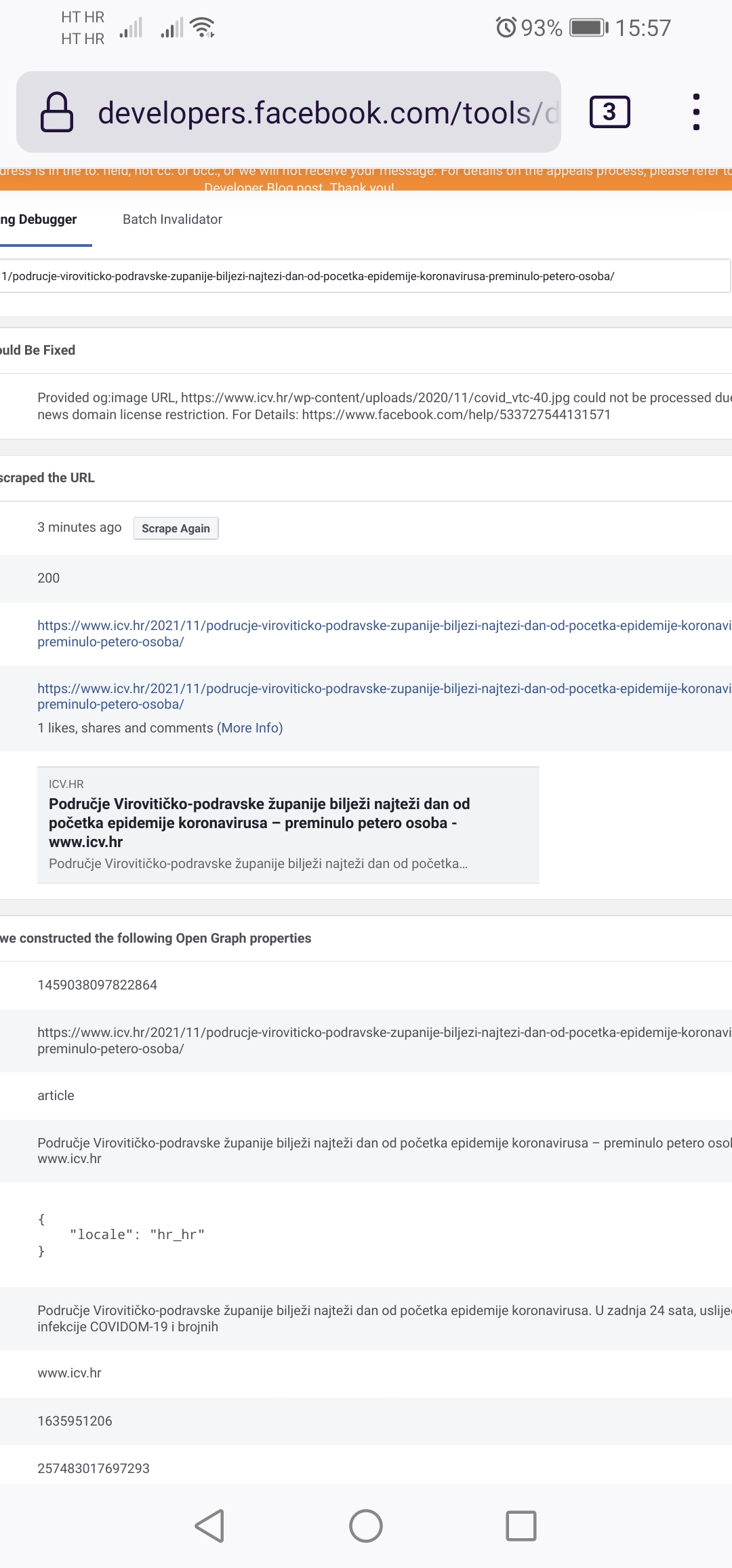Viewport: 732px width, 1568px height.
Task: Click the Scrape Again button
Action: tap(176, 528)
